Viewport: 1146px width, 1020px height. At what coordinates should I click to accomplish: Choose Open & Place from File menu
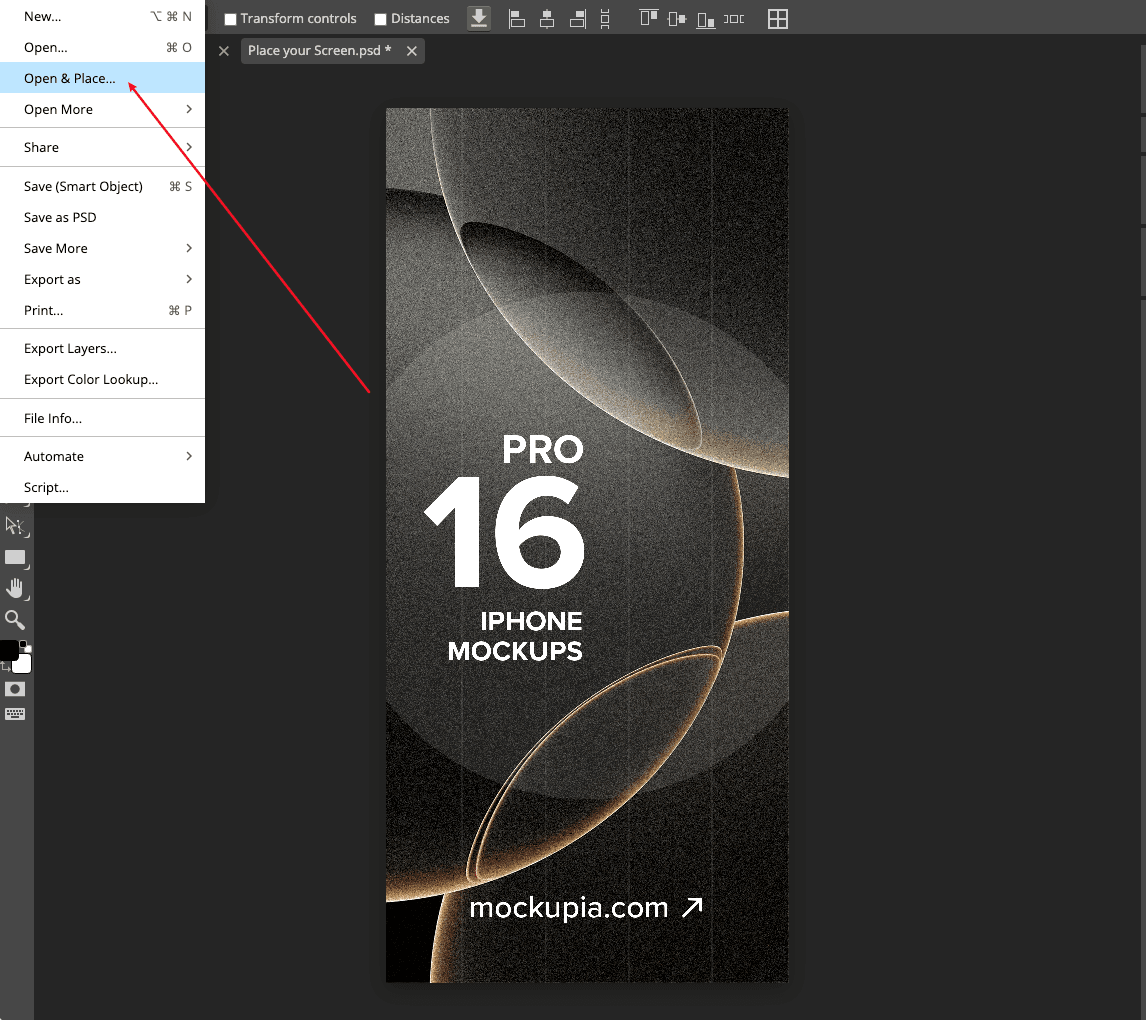70,78
